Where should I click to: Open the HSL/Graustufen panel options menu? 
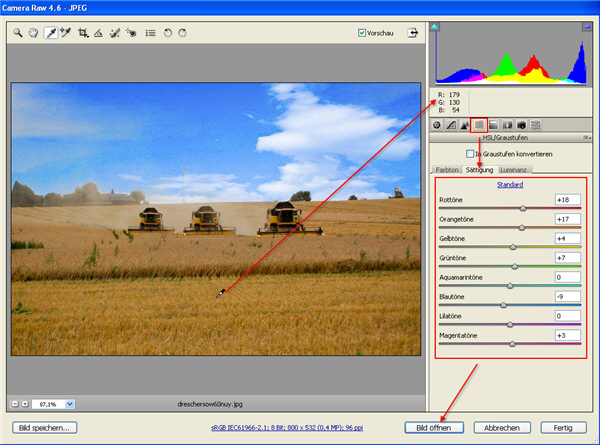(585, 137)
